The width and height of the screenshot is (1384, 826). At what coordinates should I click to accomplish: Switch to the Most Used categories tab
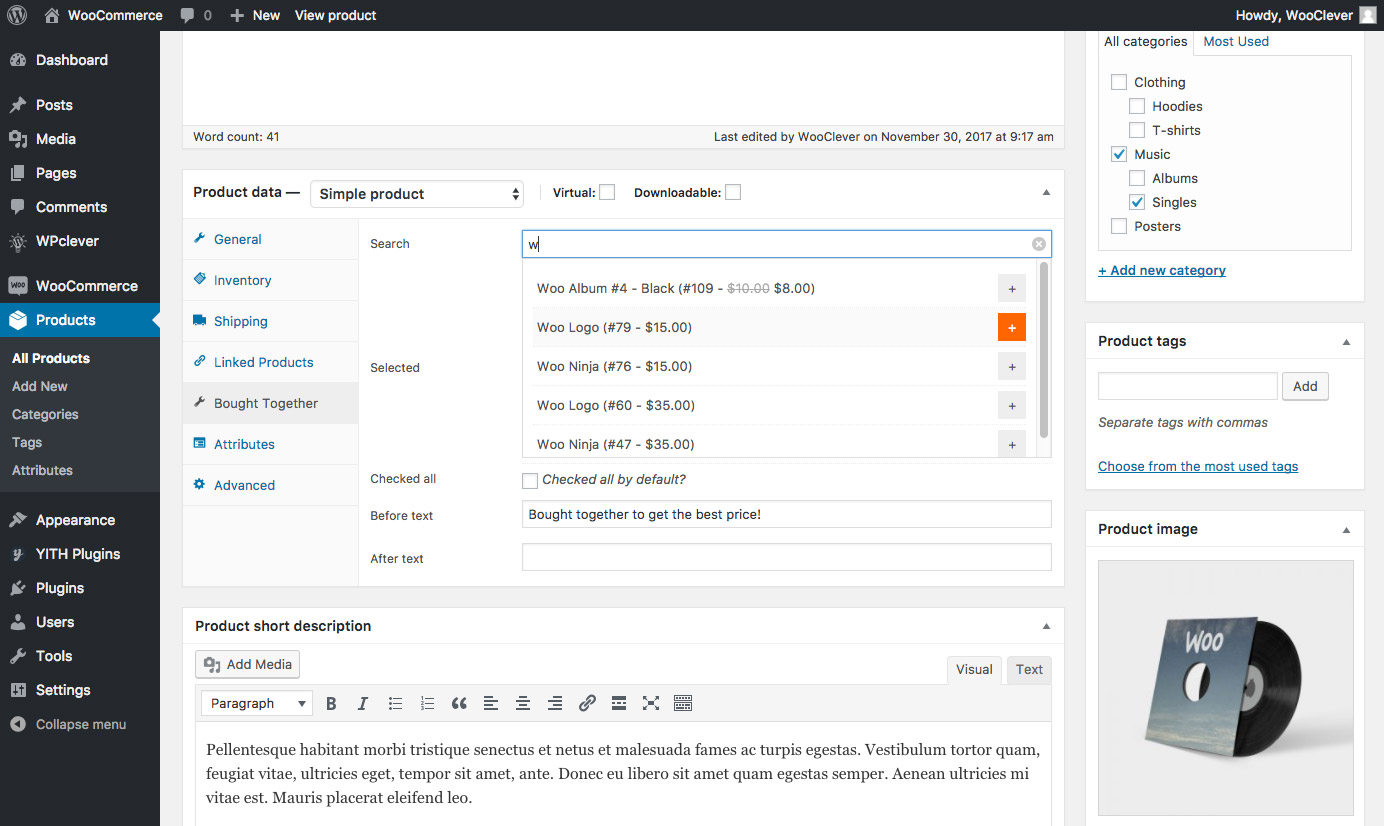click(1235, 42)
